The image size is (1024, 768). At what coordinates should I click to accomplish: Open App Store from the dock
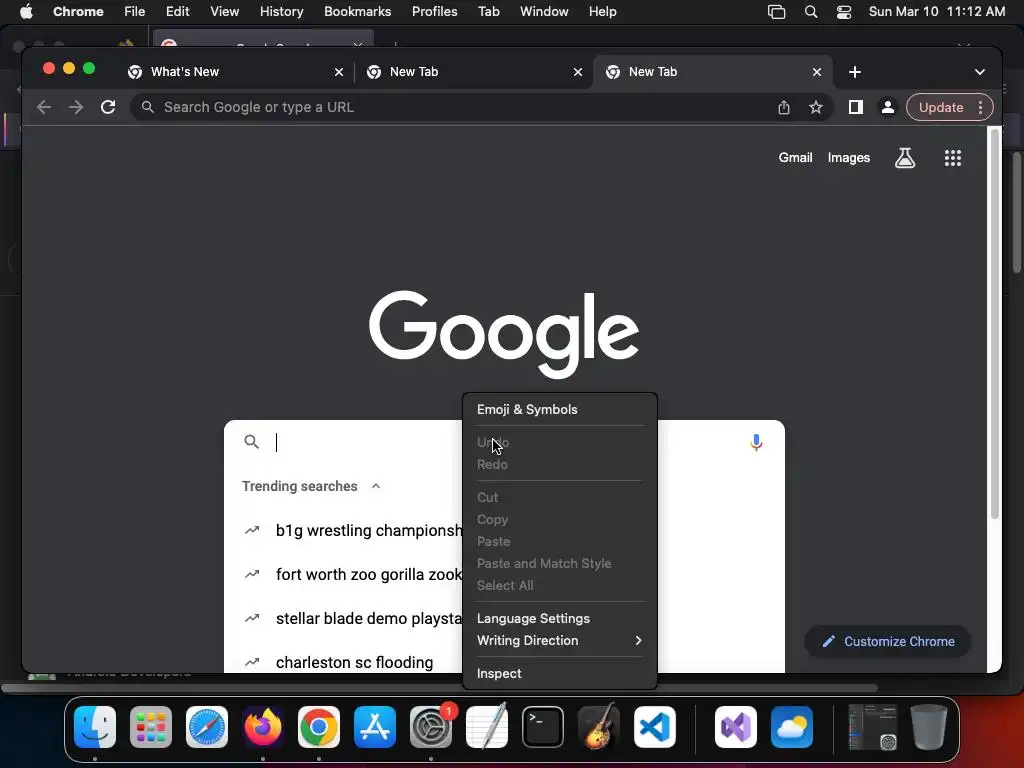(x=375, y=727)
